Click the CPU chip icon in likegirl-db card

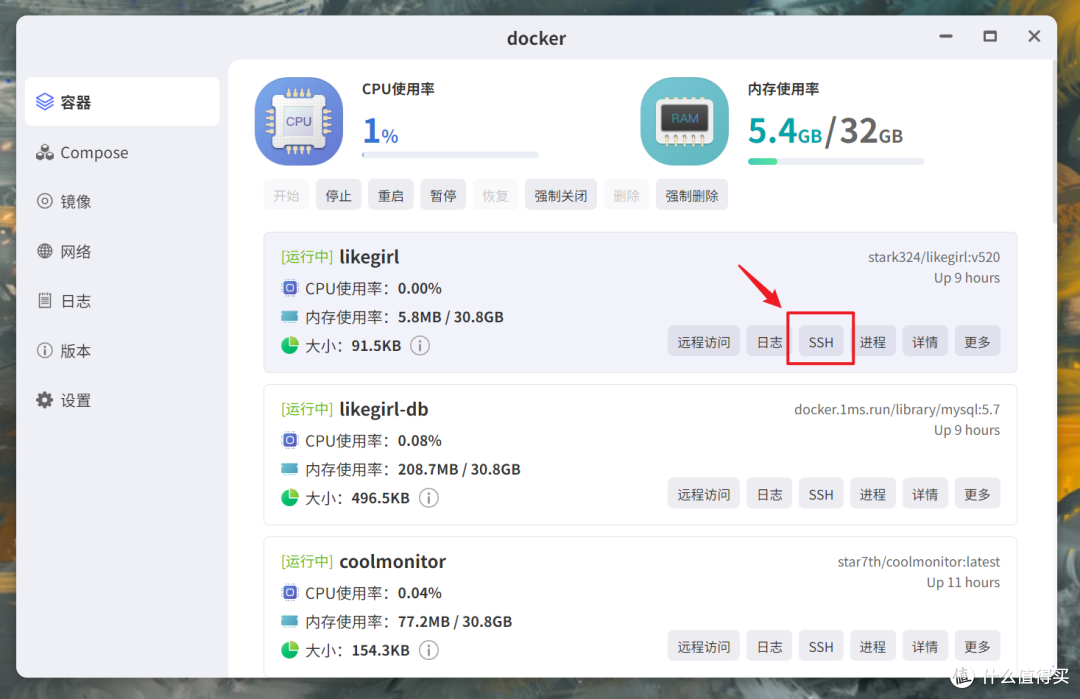coord(290,440)
